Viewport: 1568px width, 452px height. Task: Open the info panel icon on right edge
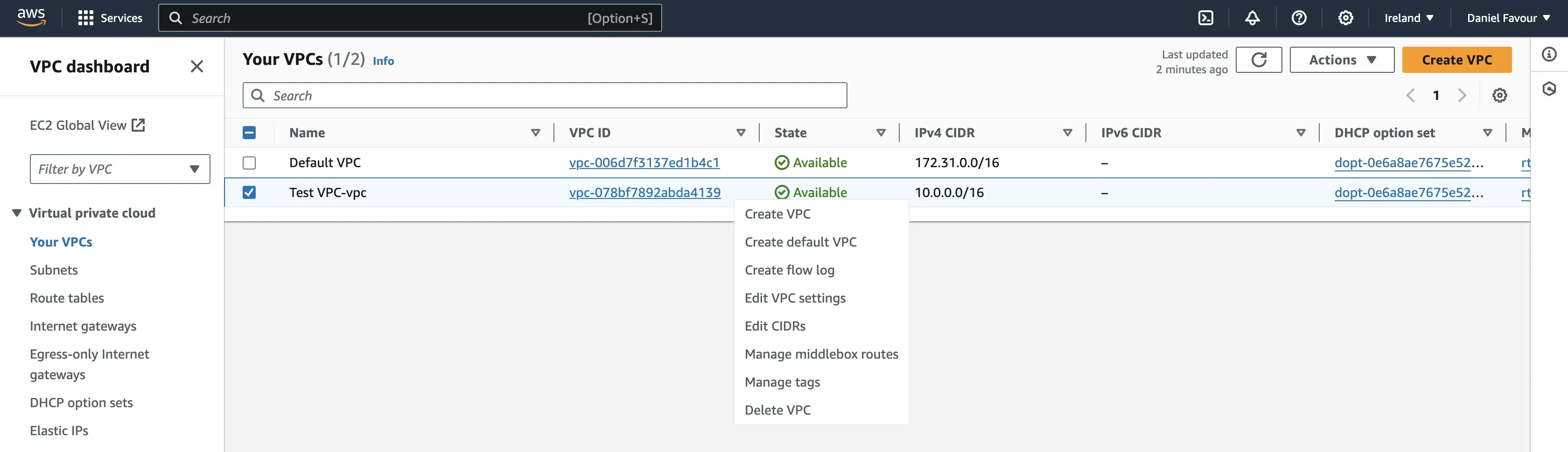tap(1548, 54)
